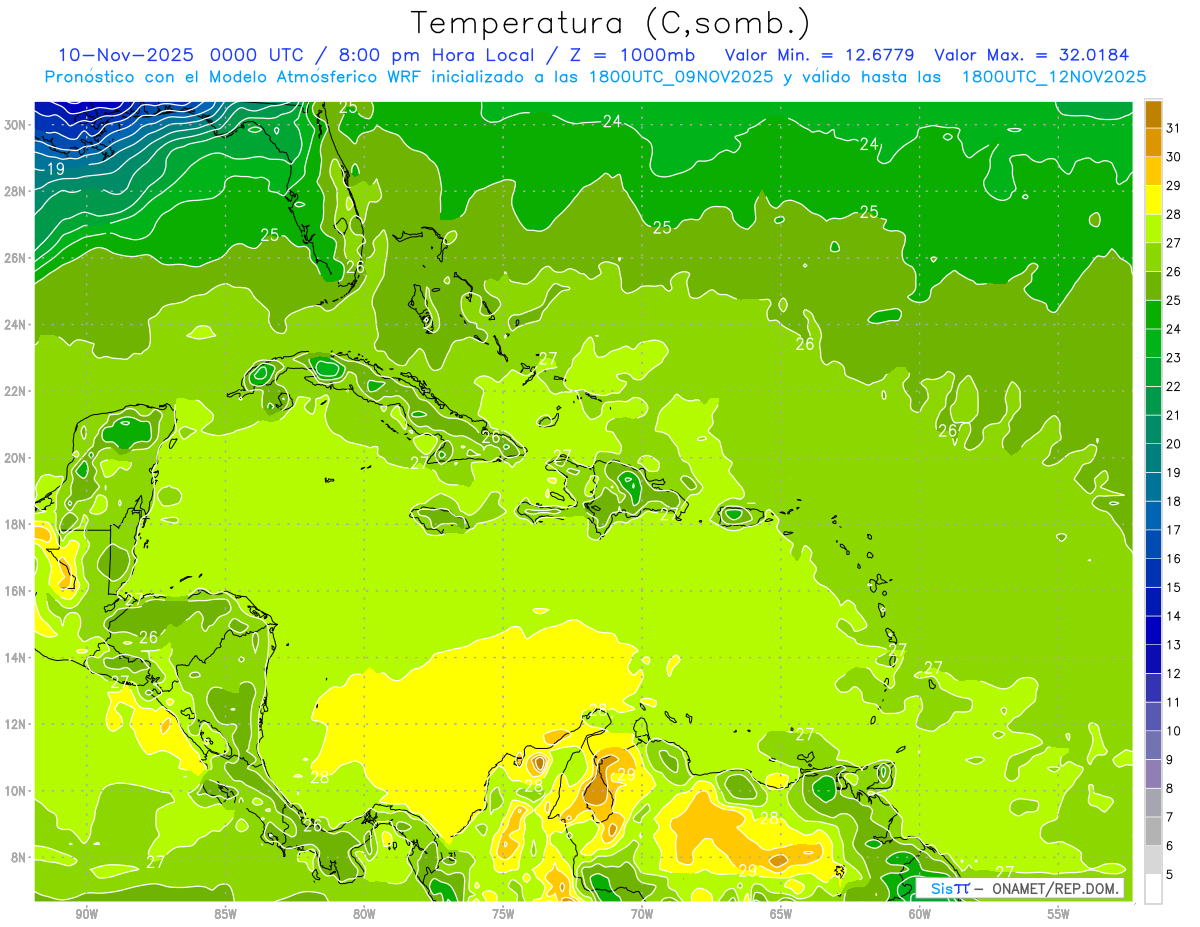Click the 80W longitude axis label

(x=364, y=914)
